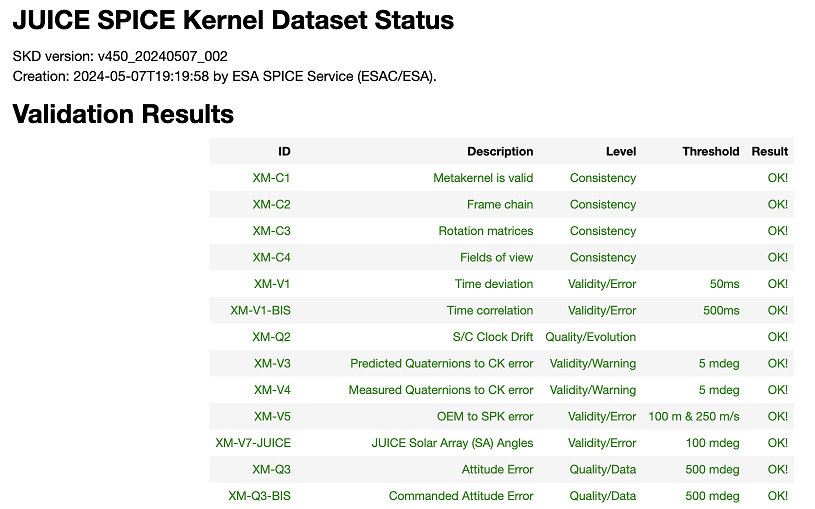815x509 pixels.
Task: Select the Fields of view entry
Action: coord(496,257)
